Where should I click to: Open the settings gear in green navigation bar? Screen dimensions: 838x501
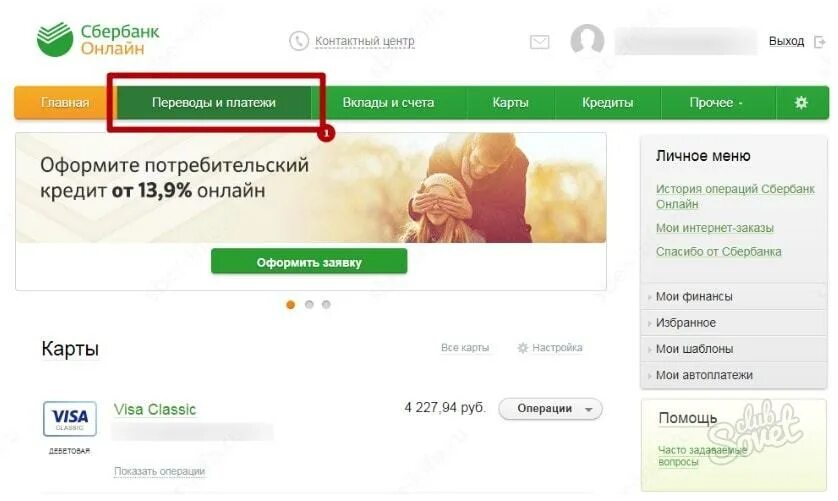tap(801, 102)
